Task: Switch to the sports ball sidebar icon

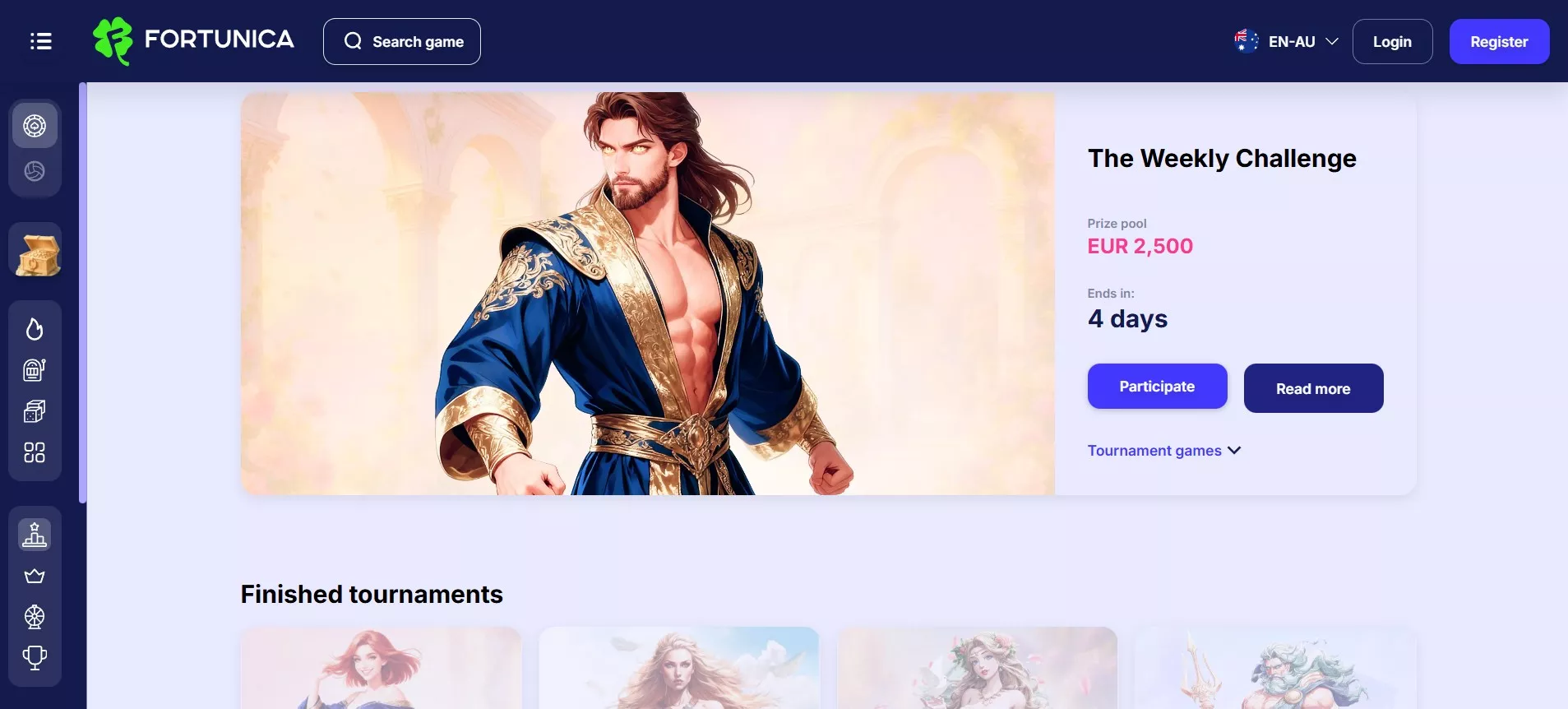Action: click(x=35, y=171)
